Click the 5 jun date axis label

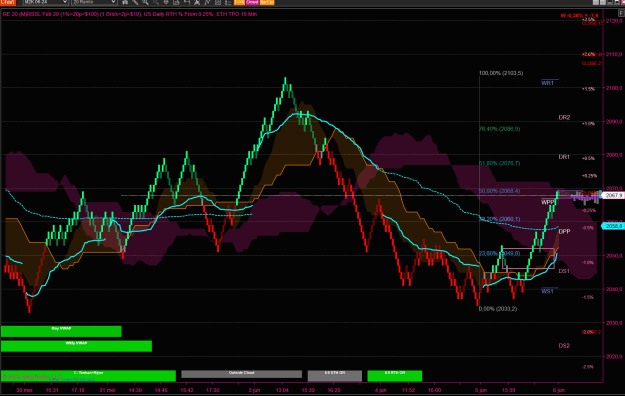(481, 390)
